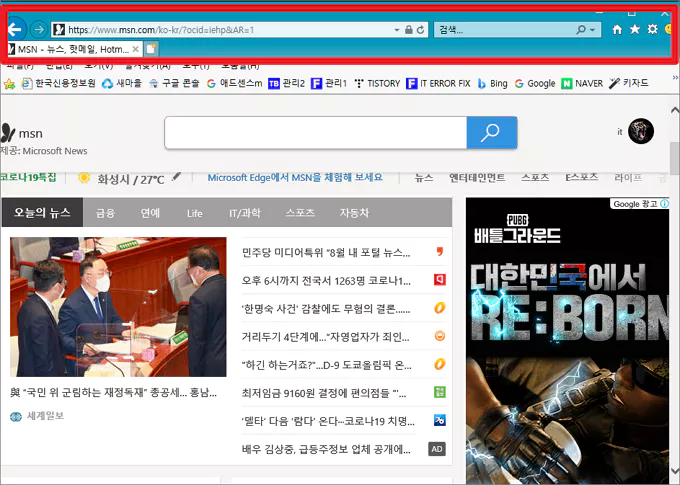Open Google bookmark in favorites bar
Image resolution: width=680 pixels, height=485 pixels.
(535, 83)
